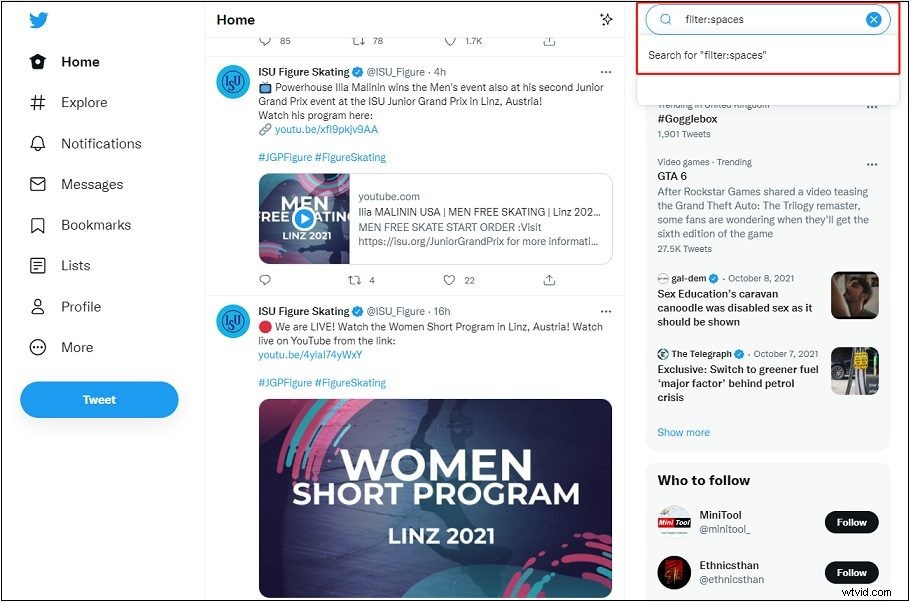Viewport: 911px width, 602px height.
Task: Clear the search with the X icon
Action: point(873,19)
